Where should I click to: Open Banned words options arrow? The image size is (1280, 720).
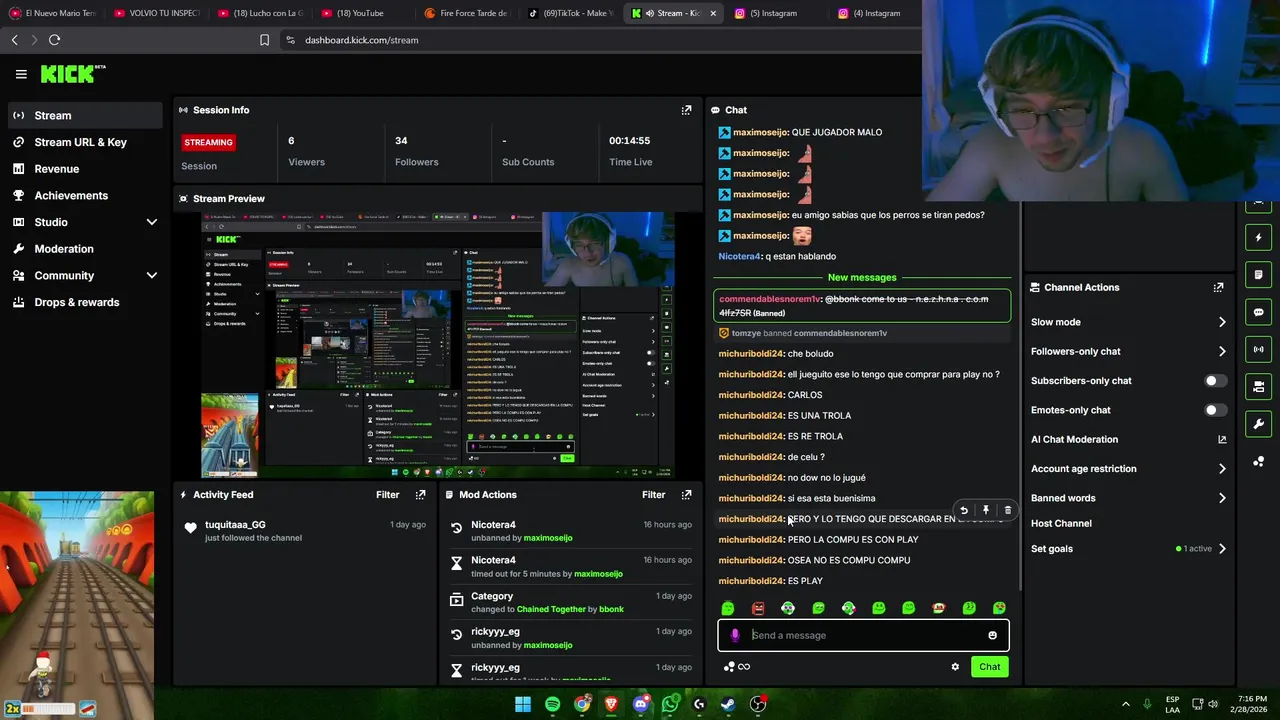[x=1222, y=498]
